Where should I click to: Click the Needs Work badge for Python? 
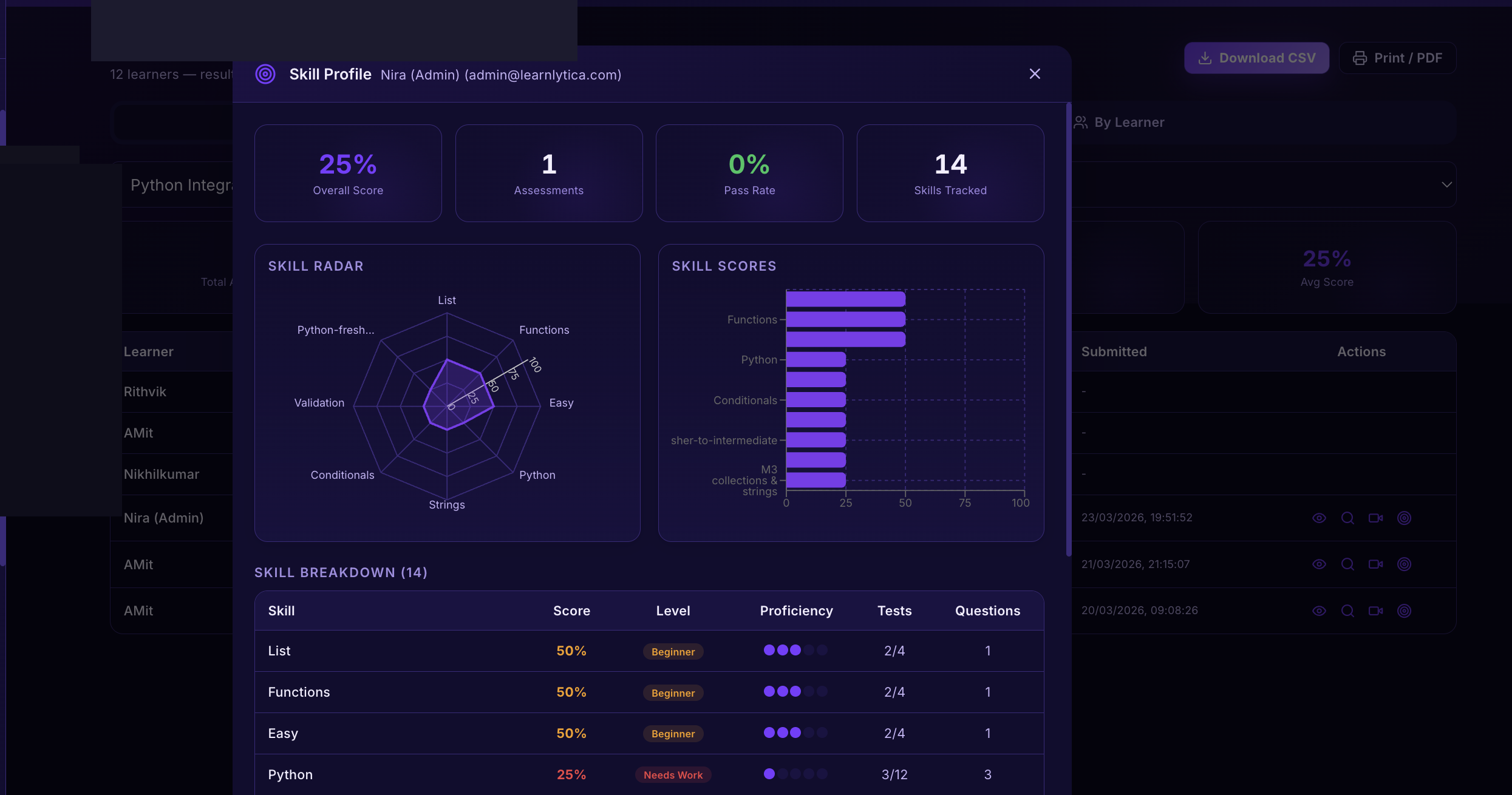coord(673,775)
